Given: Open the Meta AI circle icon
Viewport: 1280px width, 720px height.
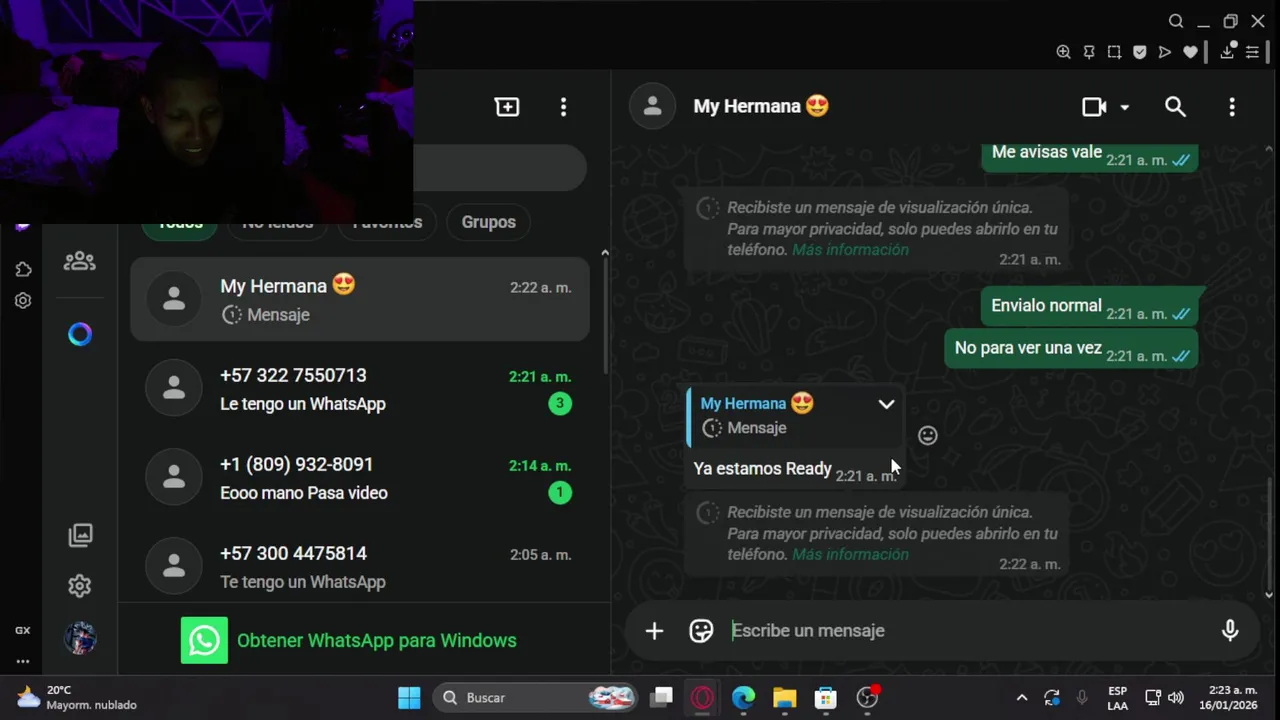Looking at the screenshot, I should click(80, 335).
